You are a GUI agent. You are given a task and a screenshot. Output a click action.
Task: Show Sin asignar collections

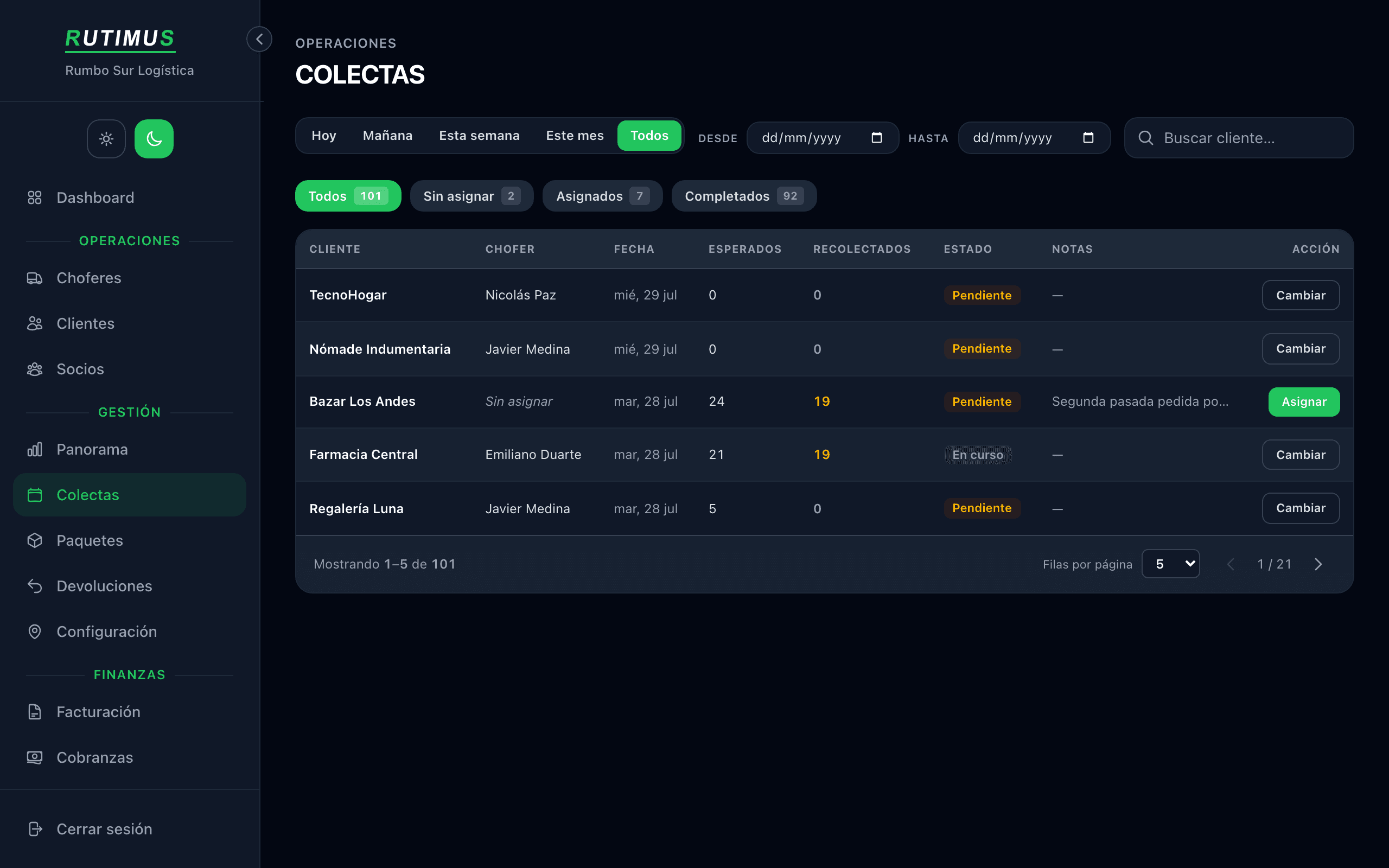472,196
